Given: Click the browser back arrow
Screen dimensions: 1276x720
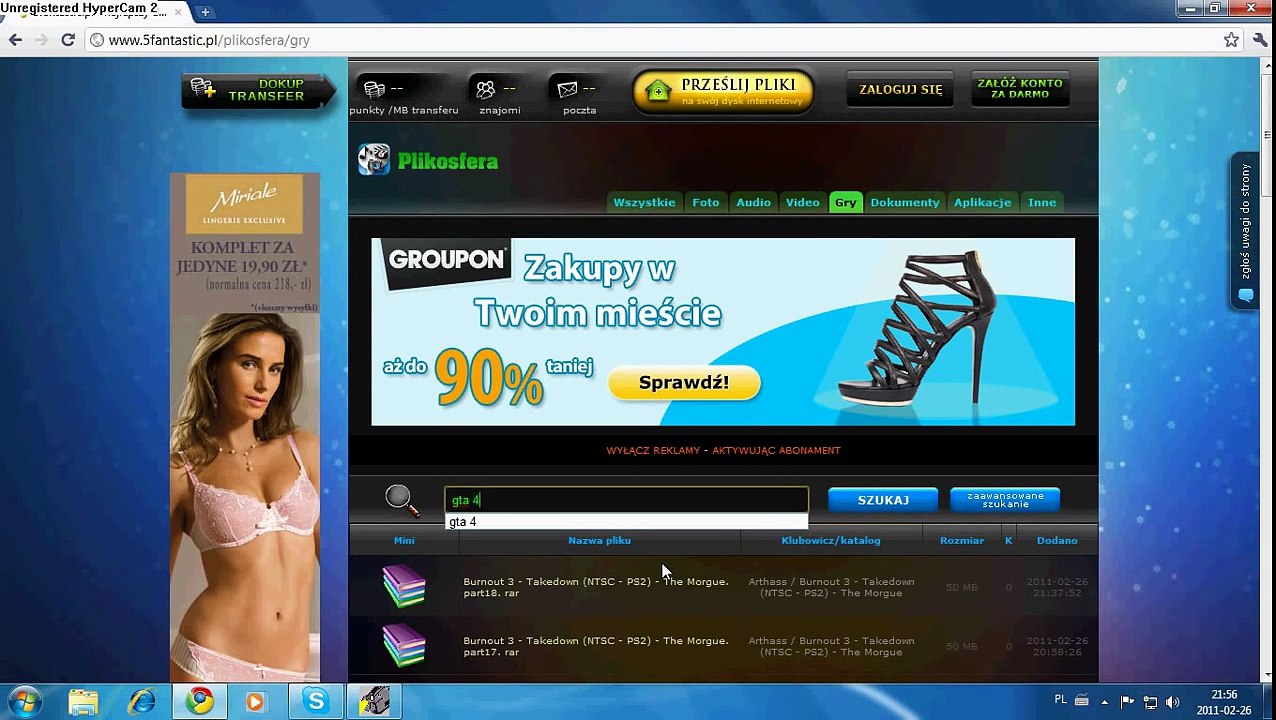Looking at the screenshot, I should 15,40.
